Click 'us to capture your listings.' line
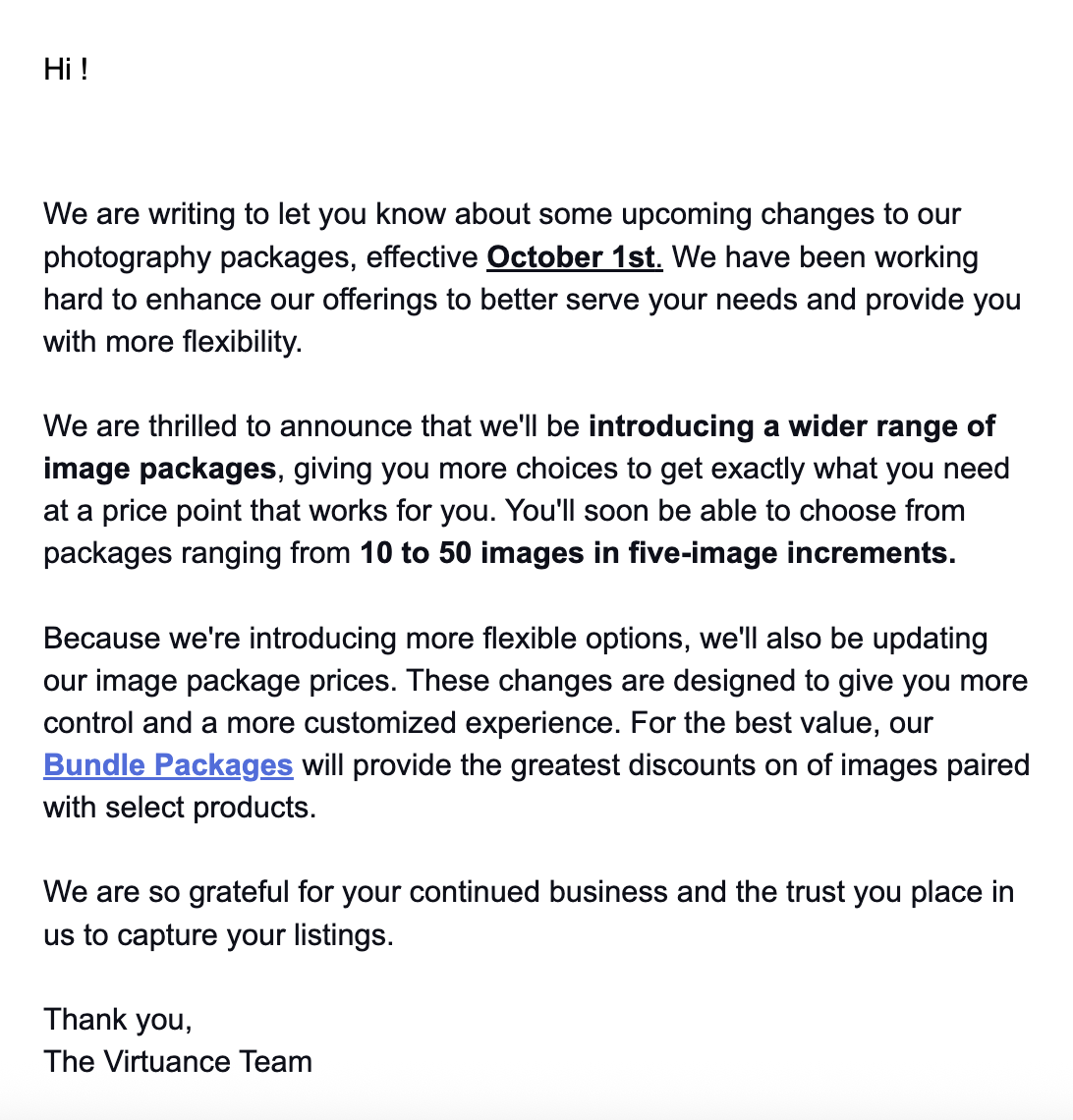 pos(218,934)
